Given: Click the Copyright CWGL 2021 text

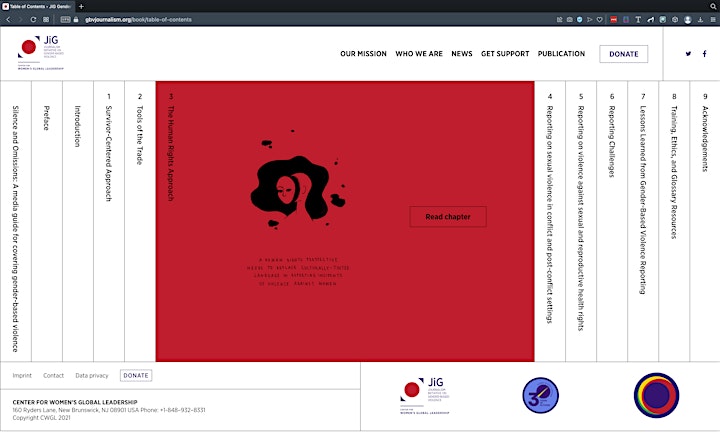Looking at the screenshot, I should 41,418.
